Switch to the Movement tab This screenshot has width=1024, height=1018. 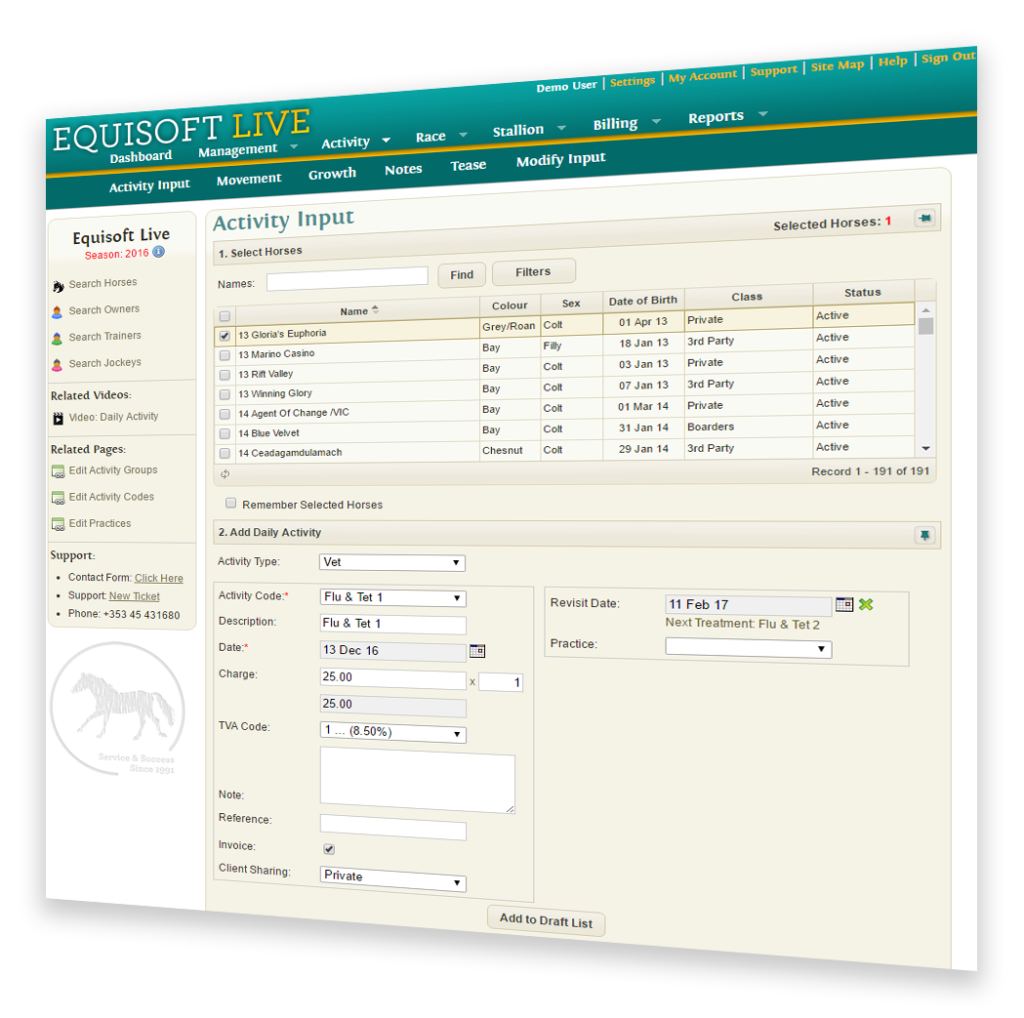[x=249, y=179]
